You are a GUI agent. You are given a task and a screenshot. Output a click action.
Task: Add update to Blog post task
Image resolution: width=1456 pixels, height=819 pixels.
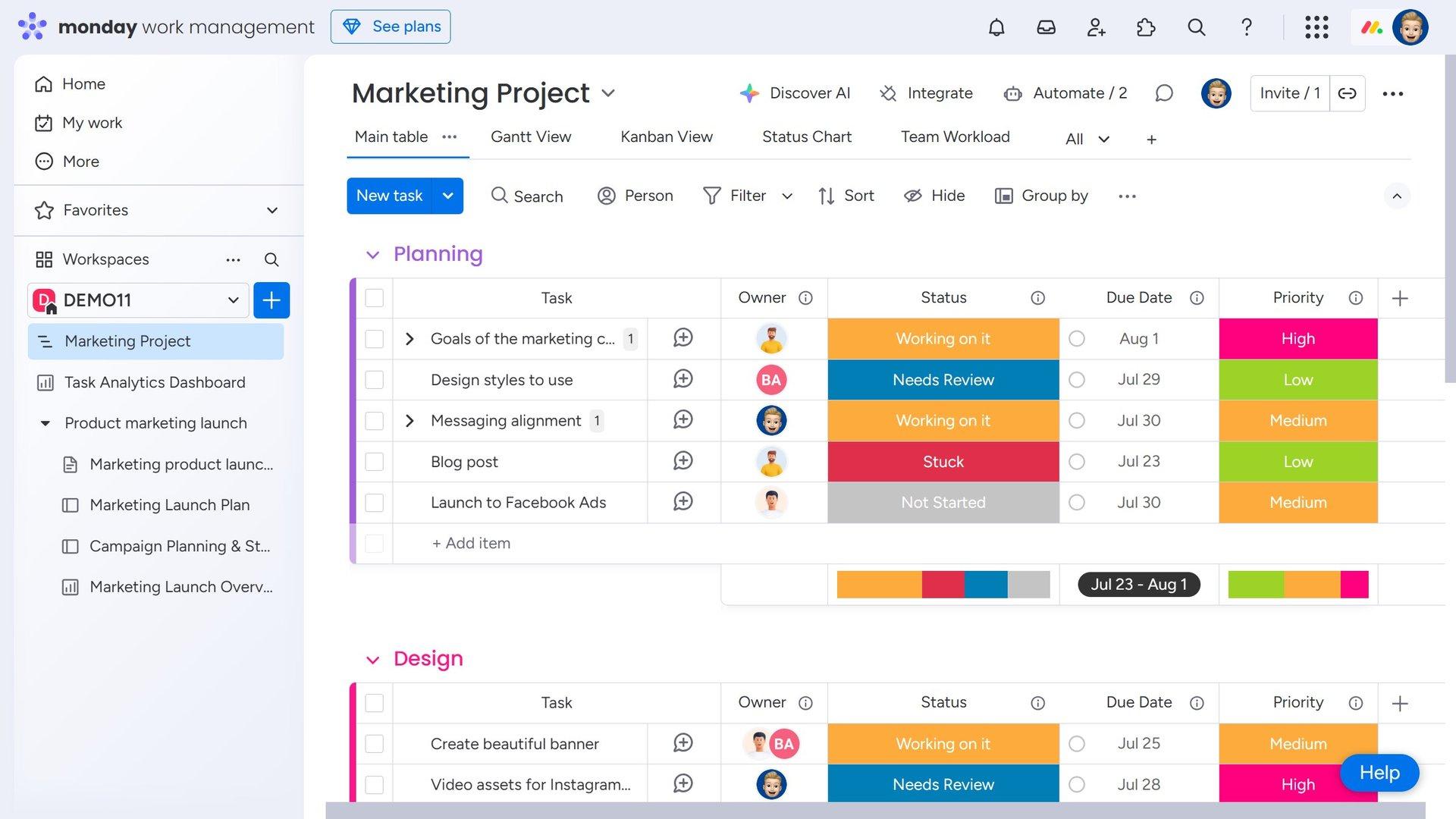tap(683, 461)
